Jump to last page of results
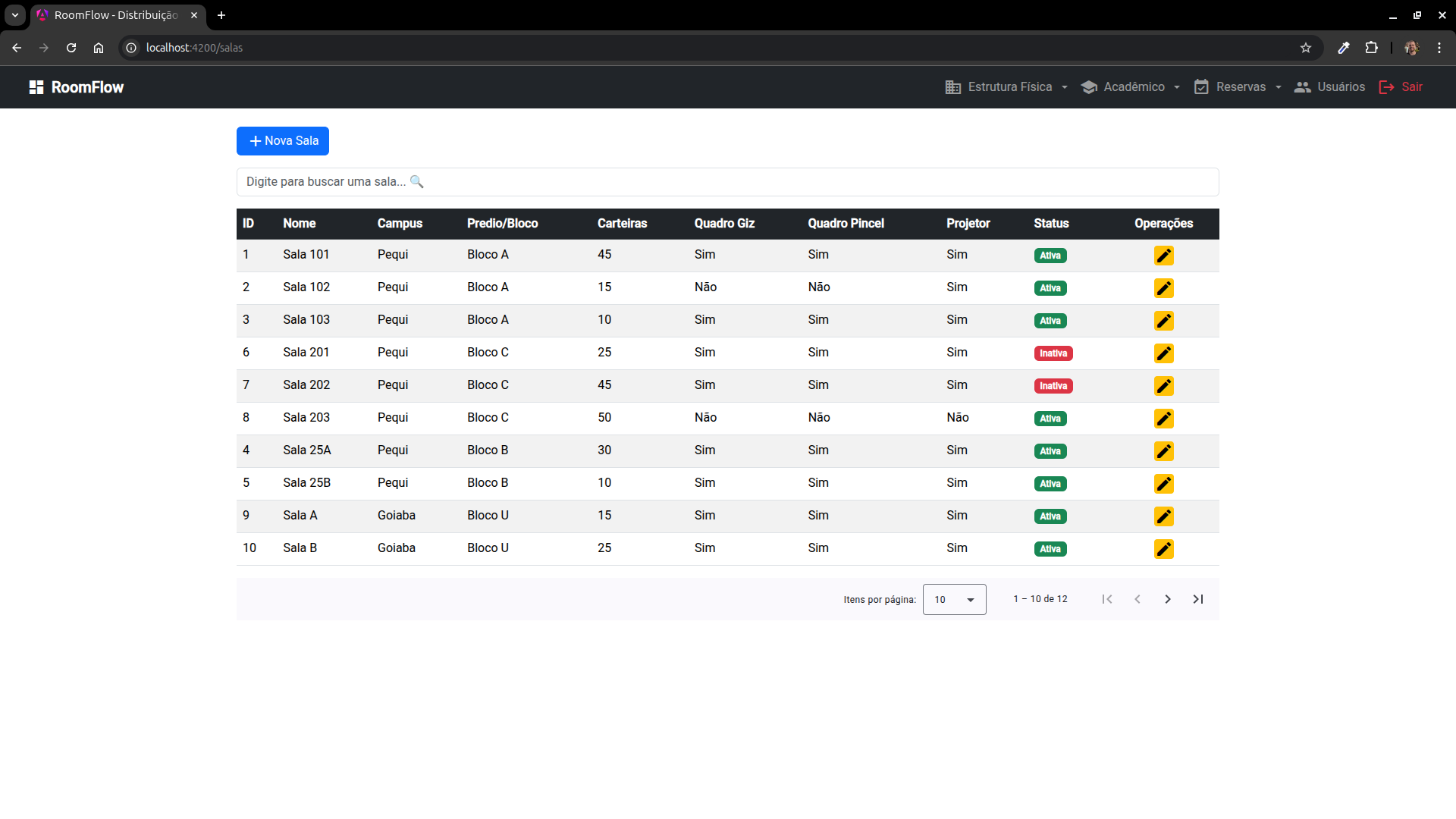The height and width of the screenshot is (819, 1456). [x=1197, y=599]
